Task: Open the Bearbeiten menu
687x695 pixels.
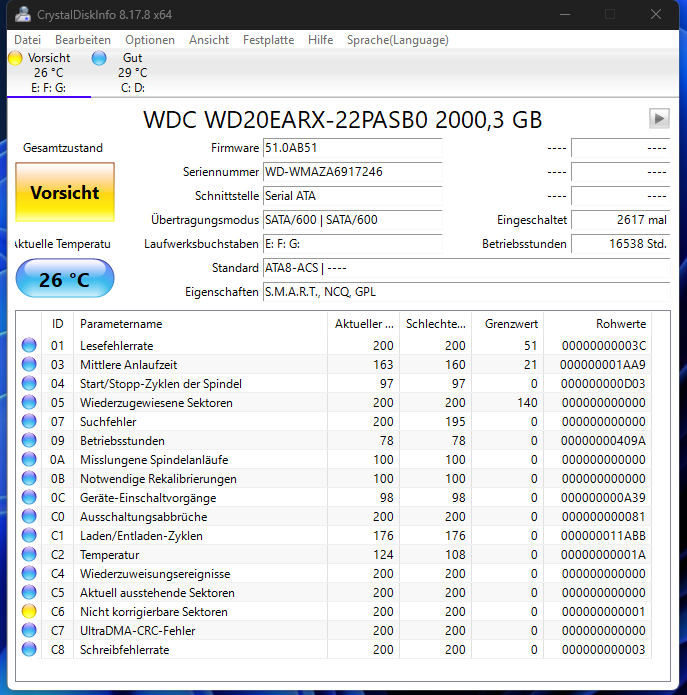Action: tap(83, 40)
